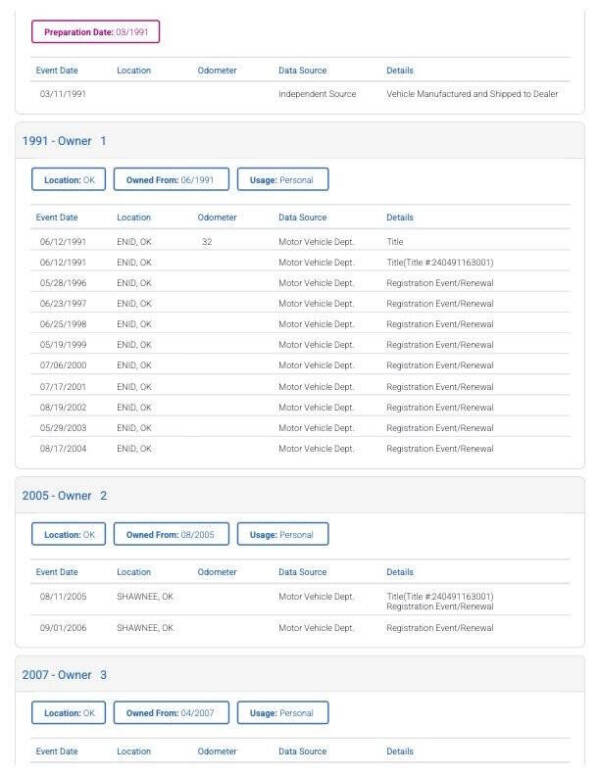This screenshot has height=776, width=600.
Task: Click the Owned From 08/2005 badge
Action: 171,534
